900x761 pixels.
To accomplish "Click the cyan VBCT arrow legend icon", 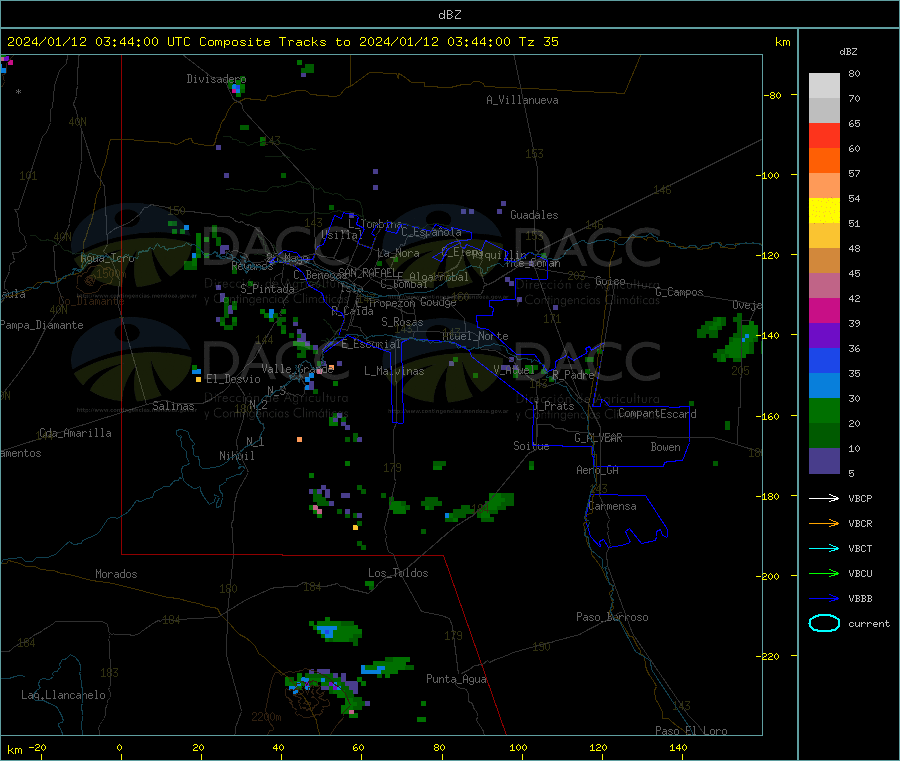I will click(x=824, y=548).
